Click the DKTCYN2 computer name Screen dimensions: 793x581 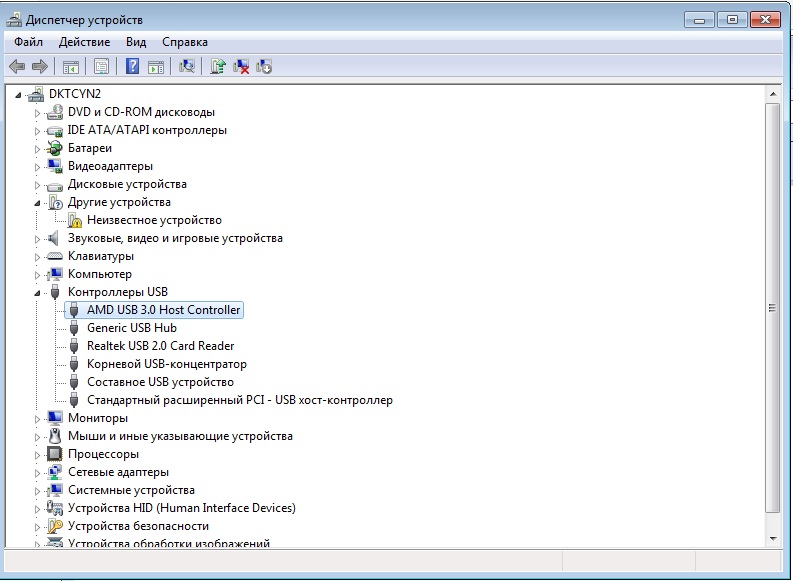tap(75, 94)
